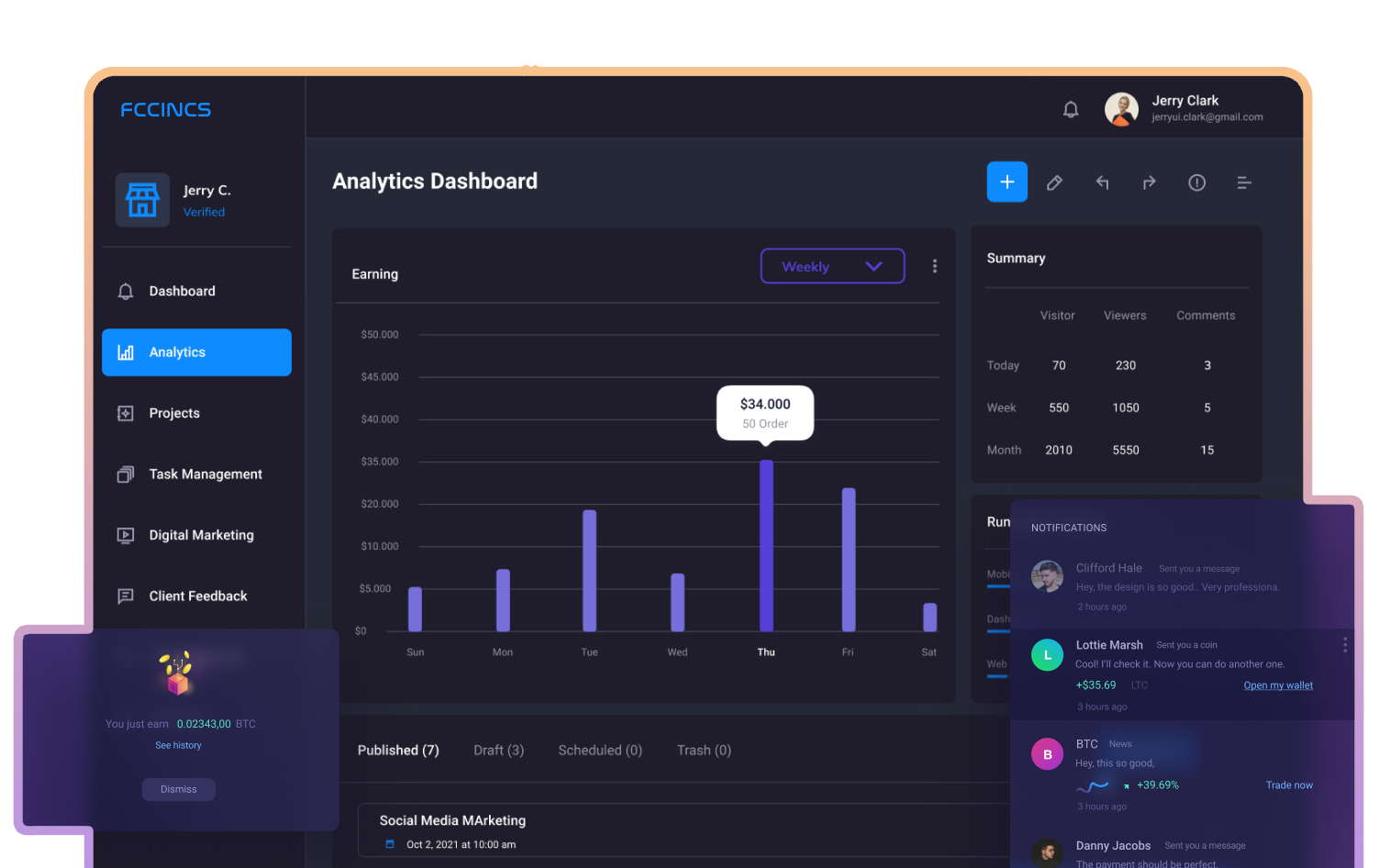
Task: Open three-dot menu on Earning card
Action: pos(934,266)
